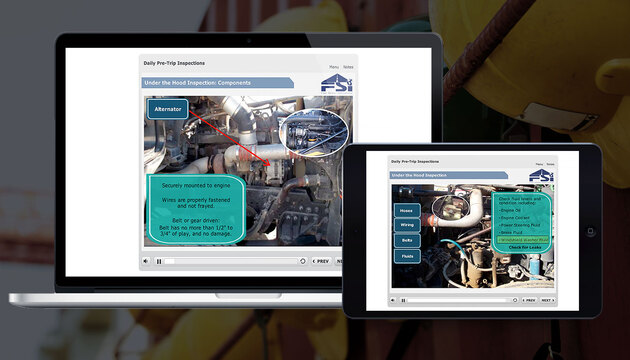Click the volume icon on the tablet player
This screenshot has height=360, width=630.
(393, 300)
